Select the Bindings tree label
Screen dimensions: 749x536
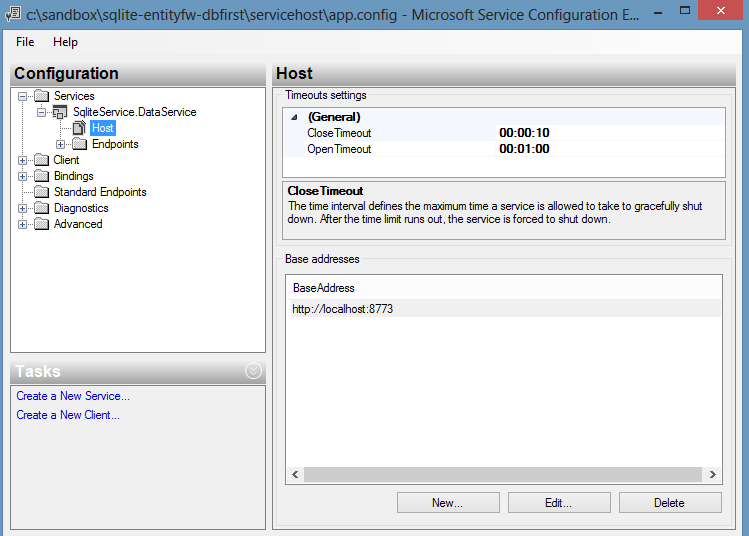tap(74, 176)
